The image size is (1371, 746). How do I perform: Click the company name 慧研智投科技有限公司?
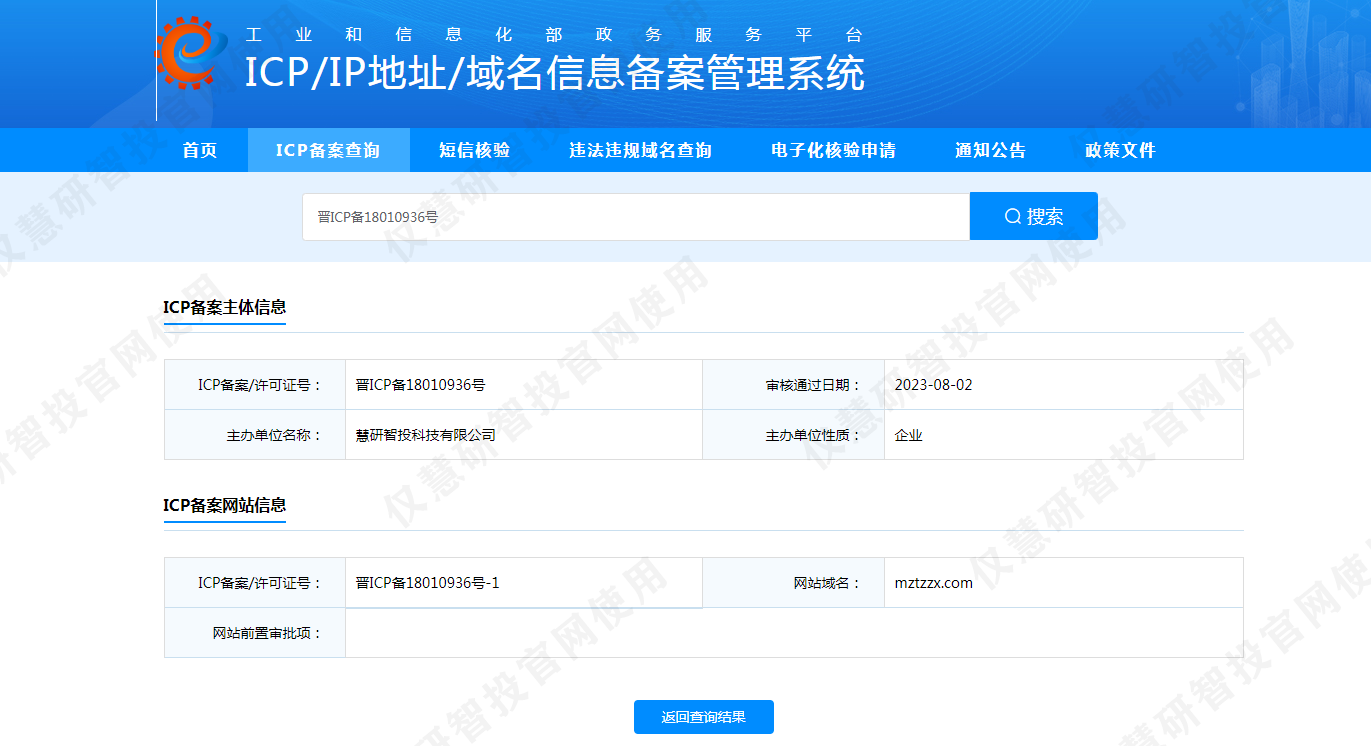(x=425, y=435)
